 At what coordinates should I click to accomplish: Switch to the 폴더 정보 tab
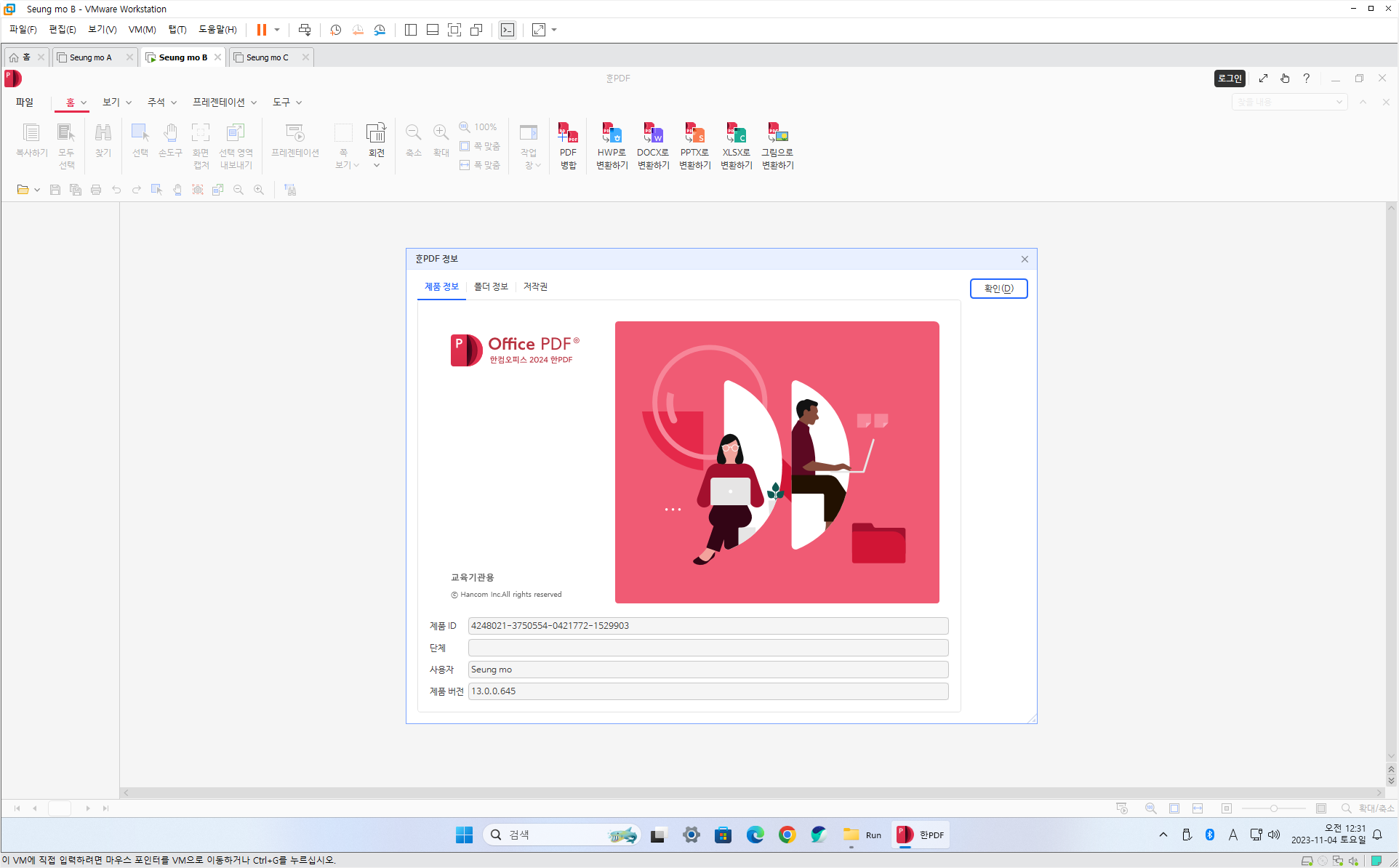[491, 286]
